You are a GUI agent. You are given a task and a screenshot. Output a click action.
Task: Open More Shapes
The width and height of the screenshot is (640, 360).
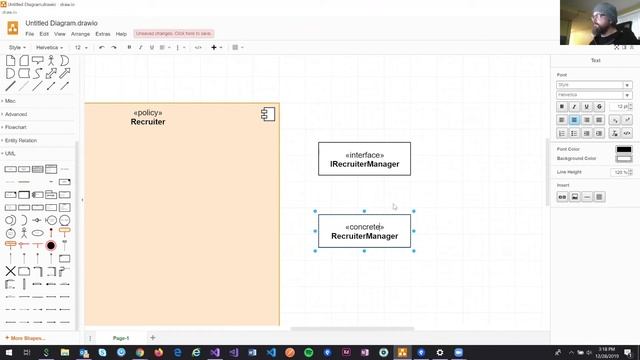[x=25, y=338]
